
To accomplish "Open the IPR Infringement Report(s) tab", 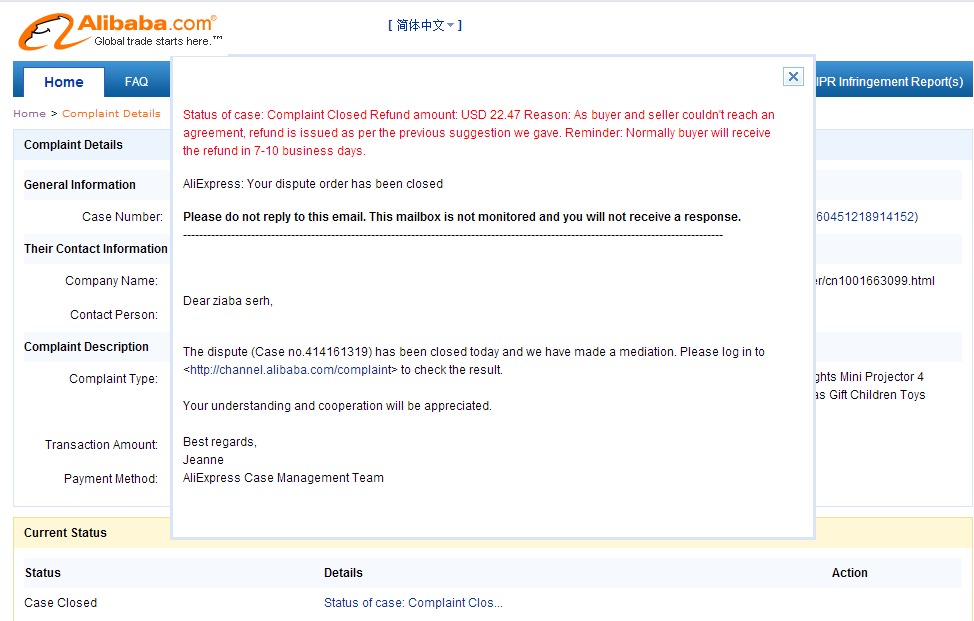I will pos(890,82).
